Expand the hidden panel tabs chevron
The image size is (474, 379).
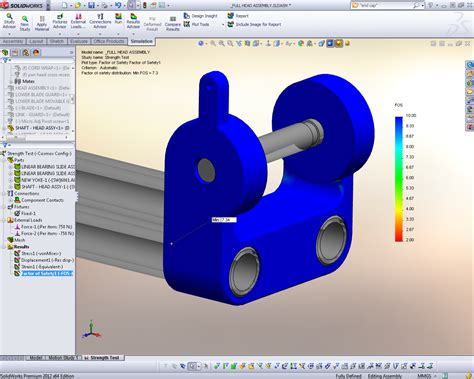pos(71,53)
